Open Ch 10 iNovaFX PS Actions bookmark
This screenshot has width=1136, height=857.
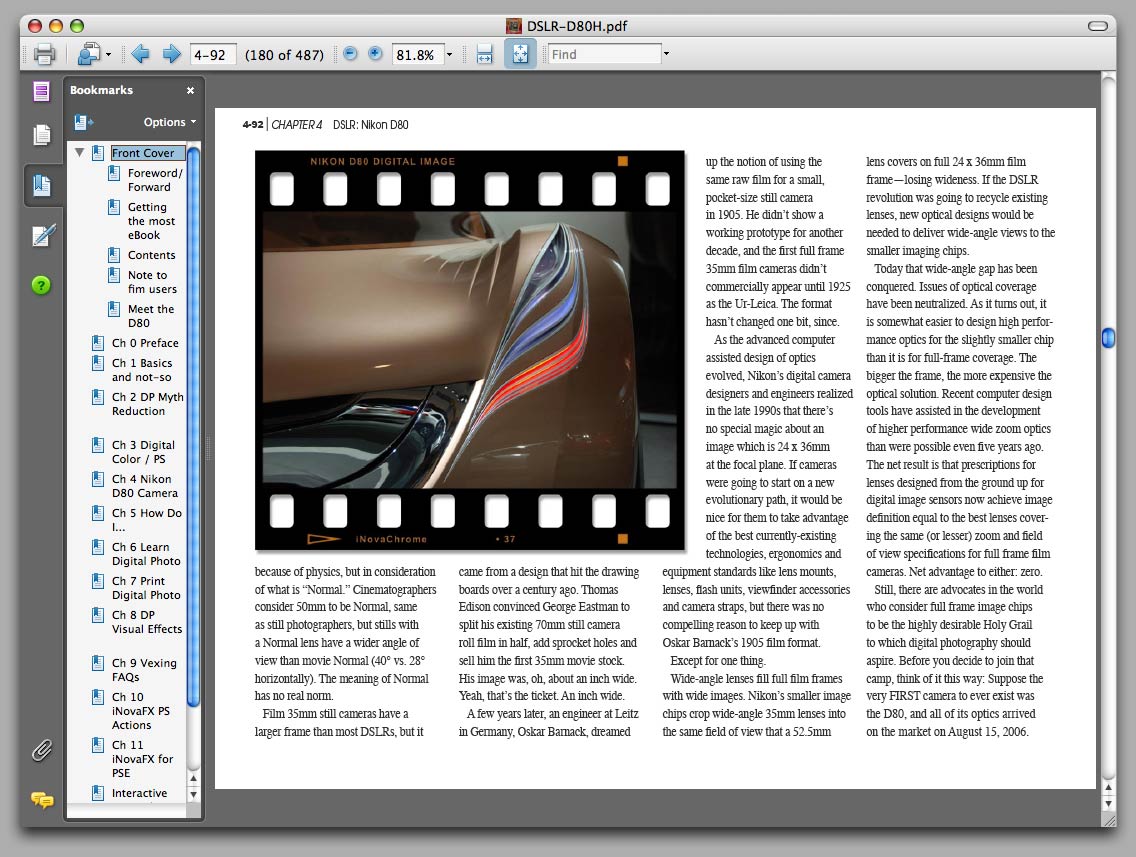point(141,711)
